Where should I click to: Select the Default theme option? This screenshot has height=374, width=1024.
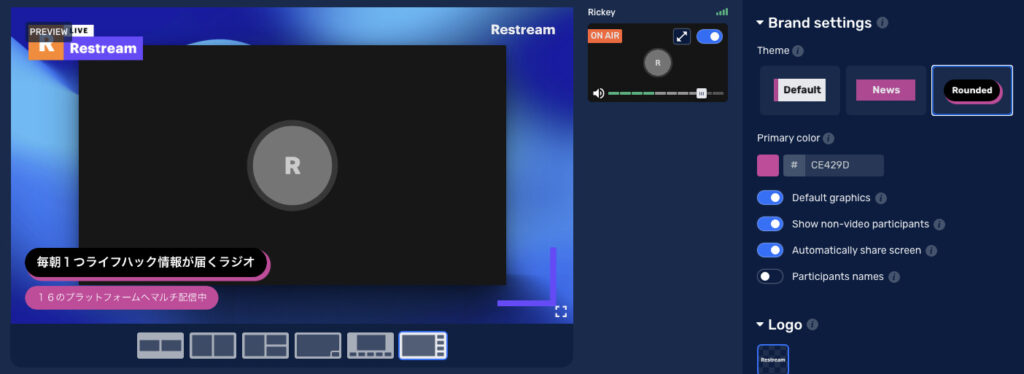tap(800, 90)
